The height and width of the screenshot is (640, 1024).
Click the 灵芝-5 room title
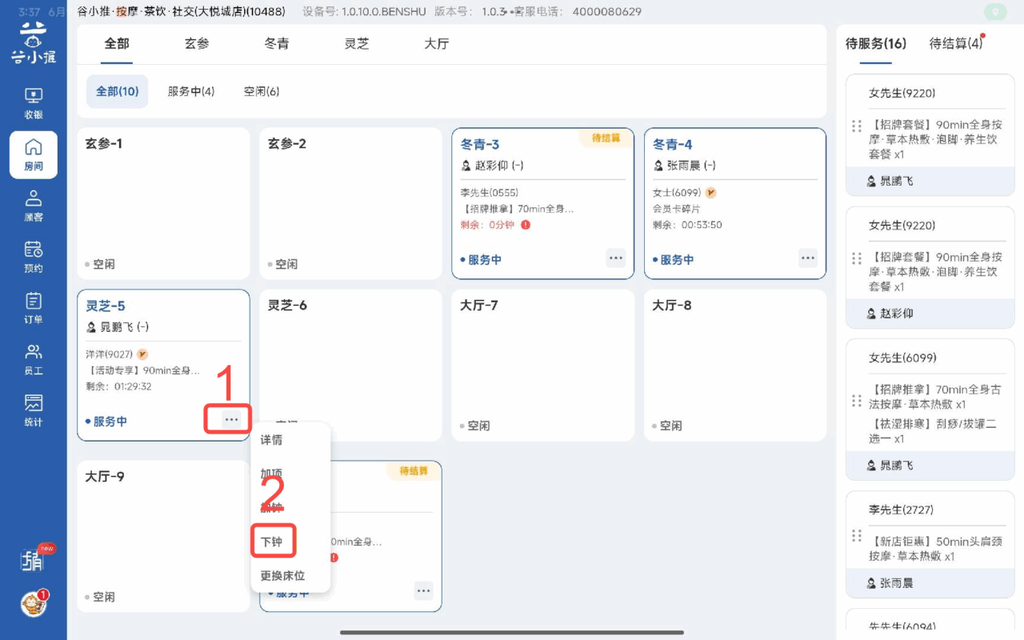coord(105,306)
